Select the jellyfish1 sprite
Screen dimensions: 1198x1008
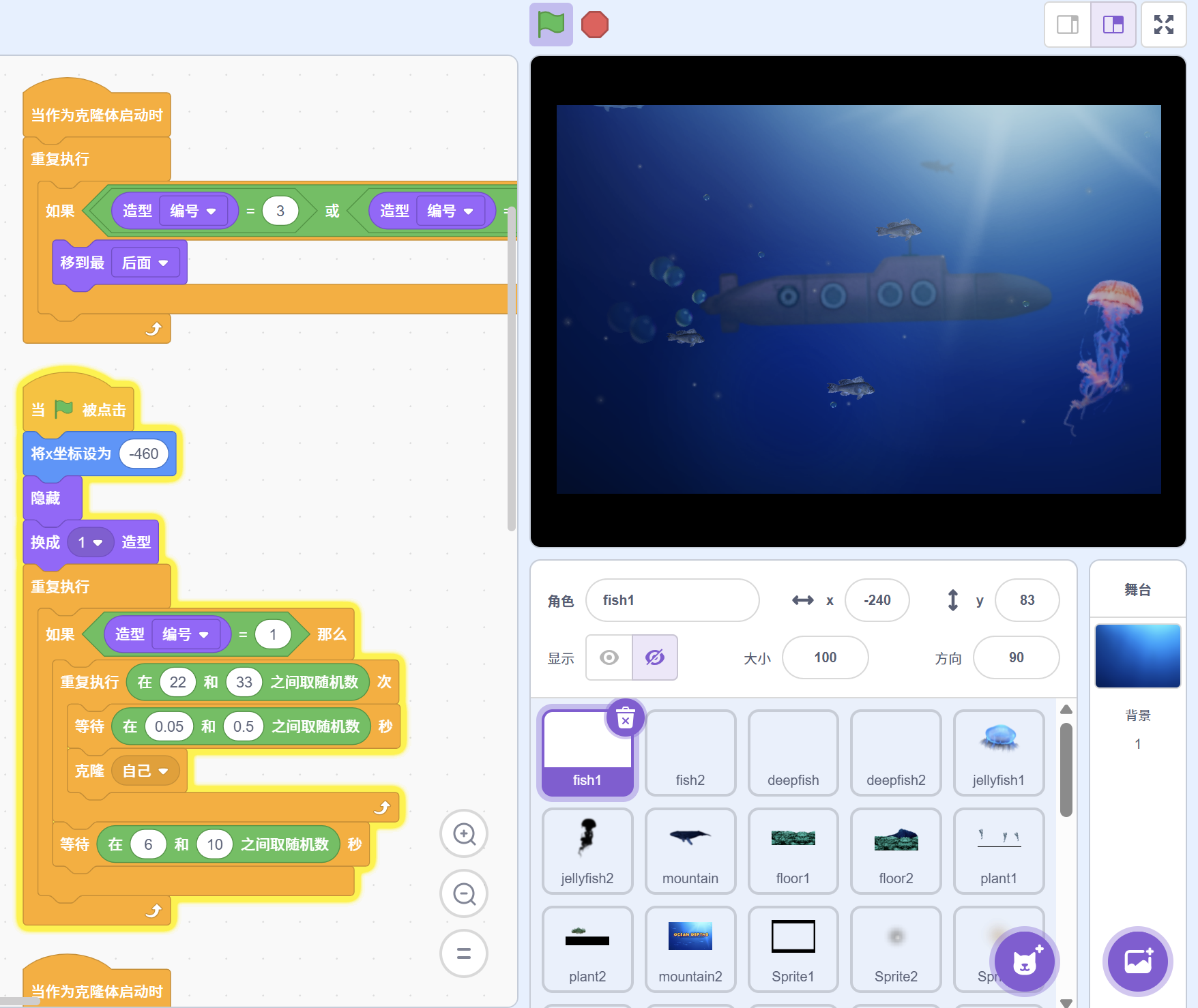point(998,752)
